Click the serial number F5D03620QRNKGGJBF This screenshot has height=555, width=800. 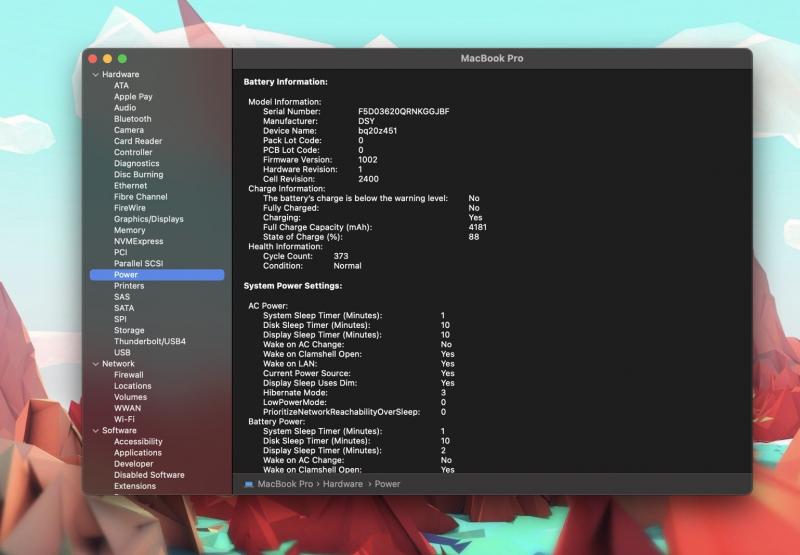404,112
